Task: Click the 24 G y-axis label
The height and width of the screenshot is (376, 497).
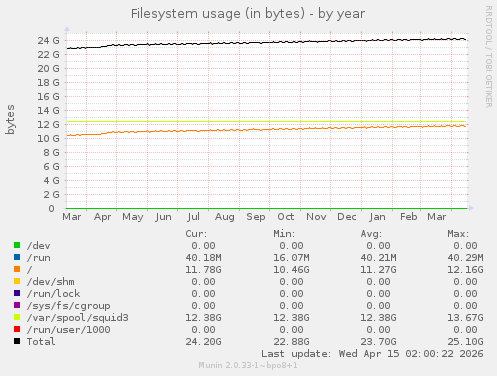Action: pos(48,41)
